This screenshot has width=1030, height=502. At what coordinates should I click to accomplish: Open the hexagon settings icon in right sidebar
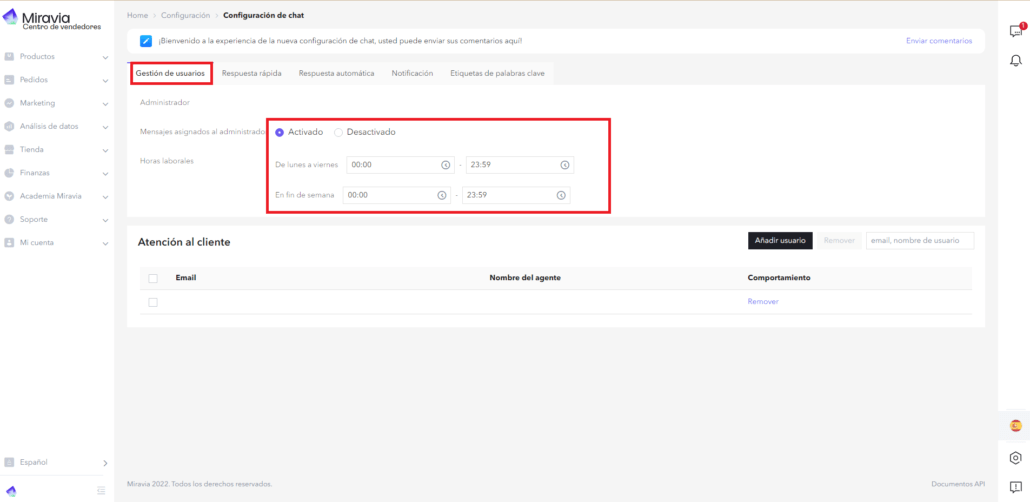pyautogui.click(x=1015, y=458)
